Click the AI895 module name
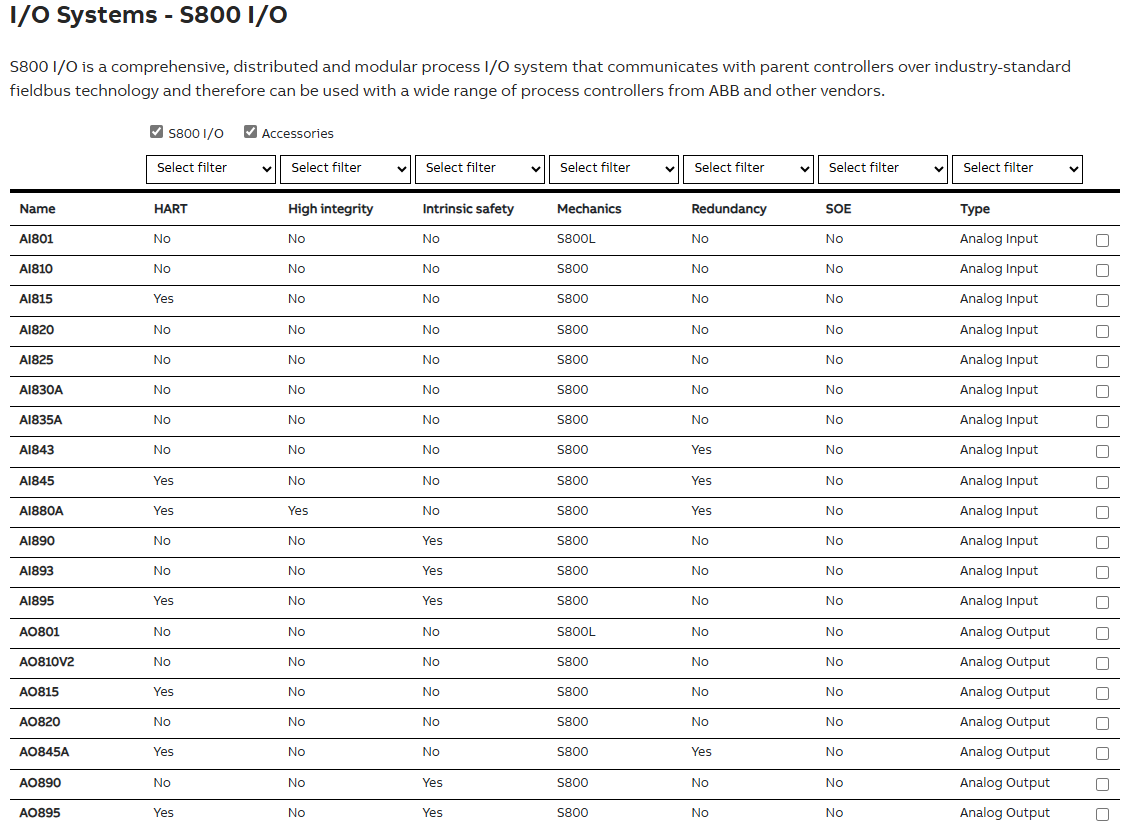1145x829 pixels. coord(37,600)
